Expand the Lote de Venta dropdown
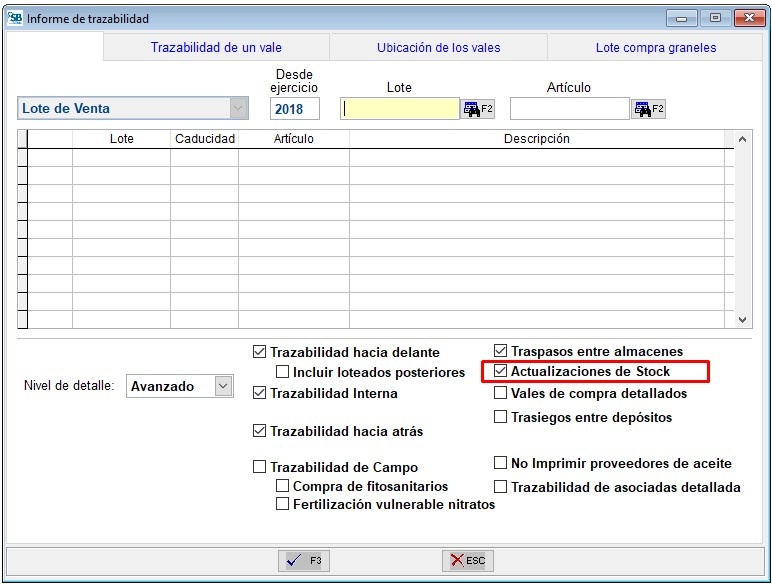The width and height of the screenshot is (772, 584). point(238,108)
